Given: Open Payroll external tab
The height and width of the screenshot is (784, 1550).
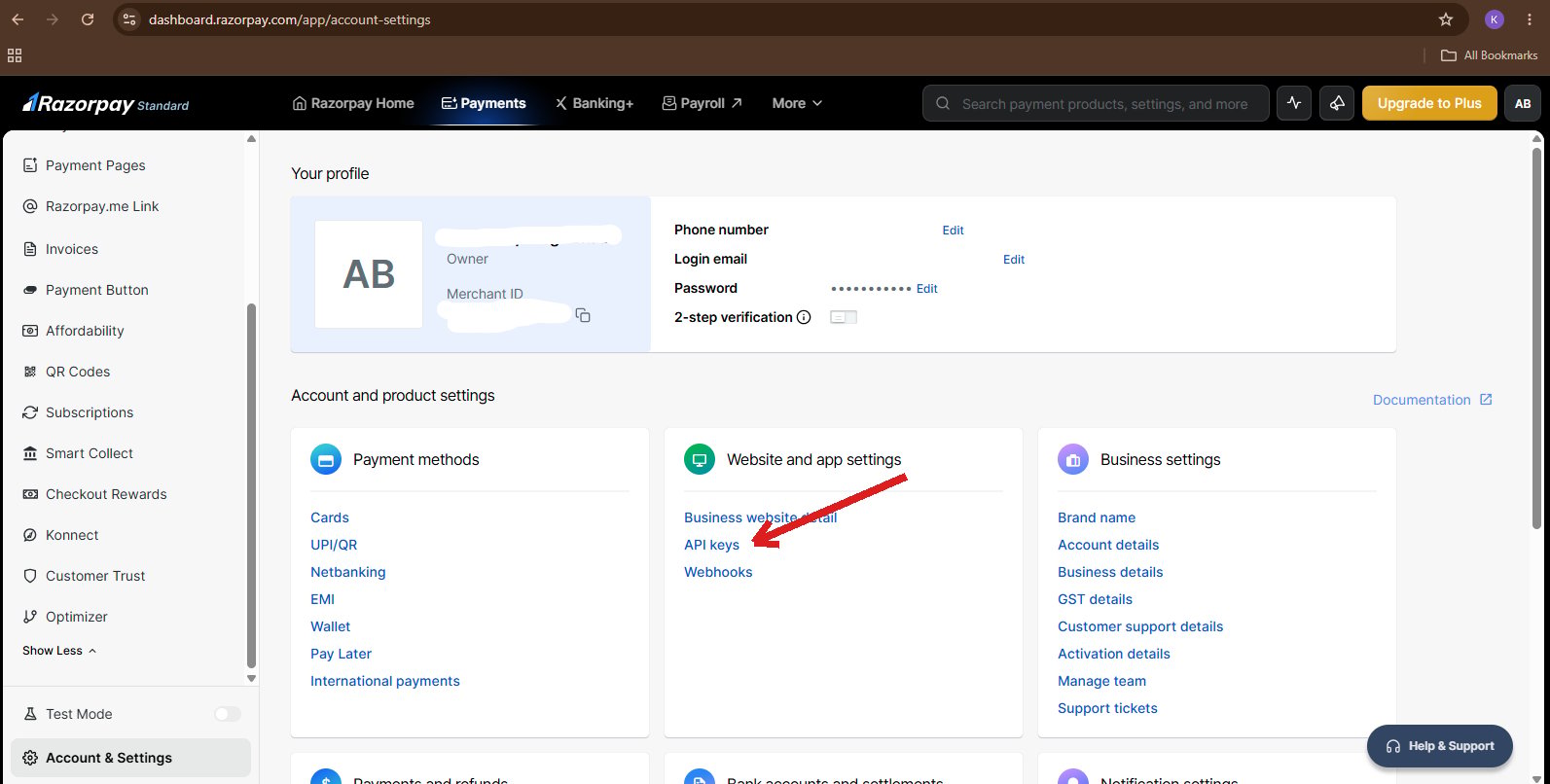Looking at the screenshot, I should (702, 103).
